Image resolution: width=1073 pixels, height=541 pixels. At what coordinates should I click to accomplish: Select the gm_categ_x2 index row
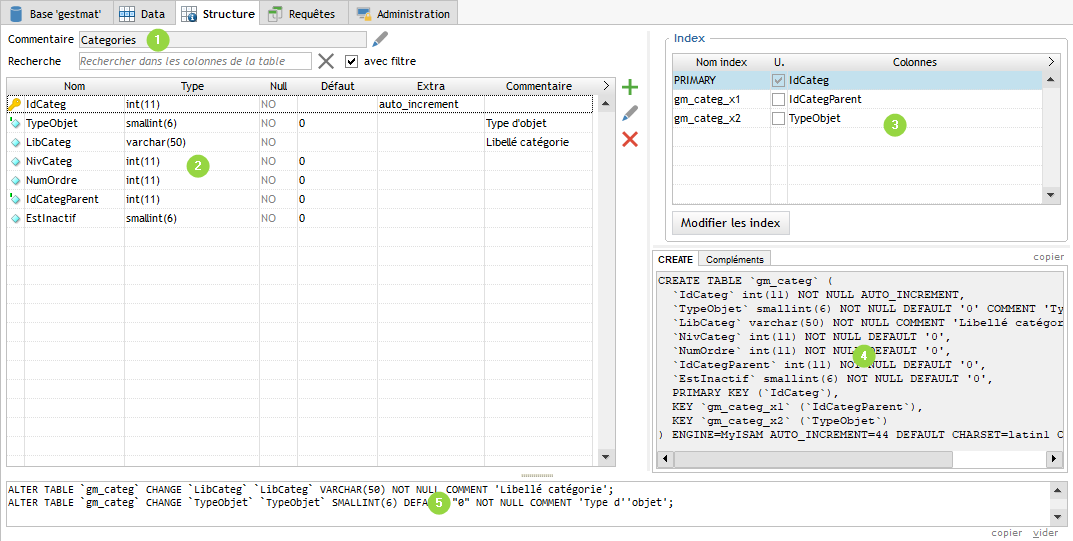(857, 118)
